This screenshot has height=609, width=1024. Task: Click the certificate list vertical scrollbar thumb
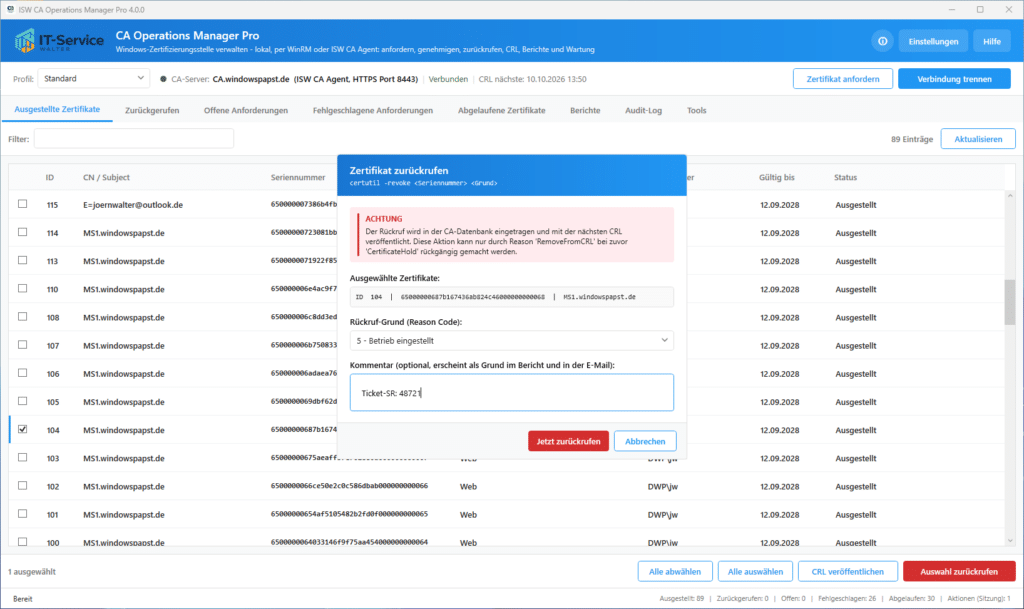(x=1010, y=302)
